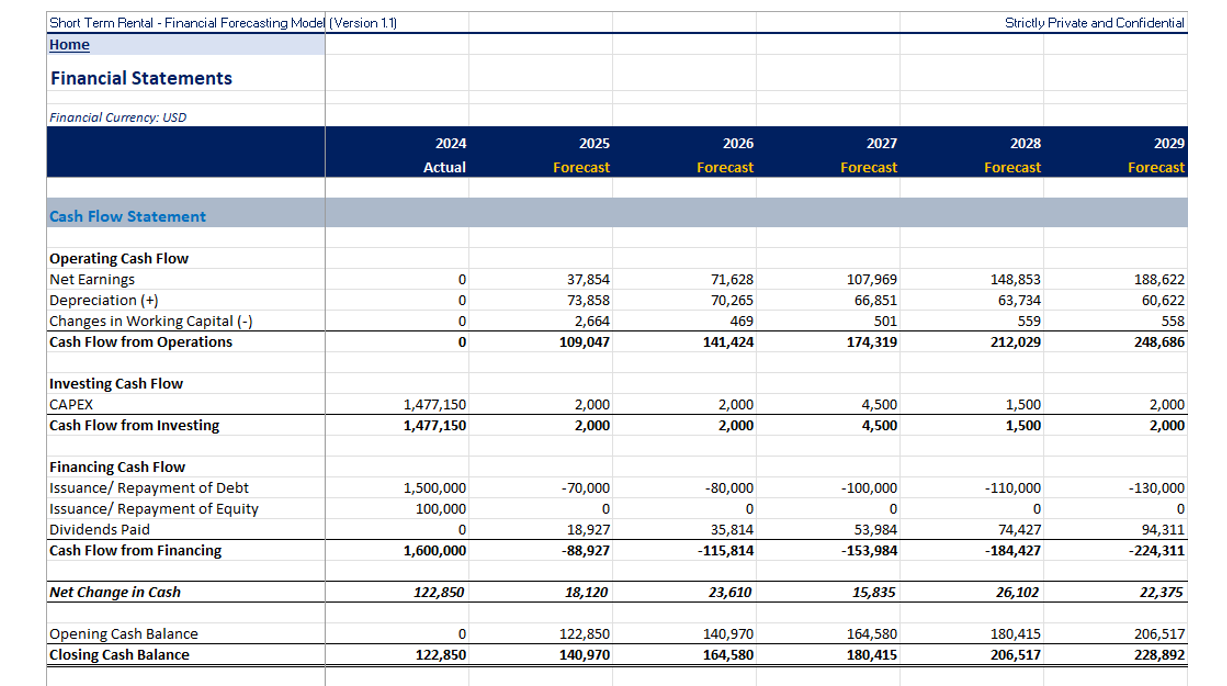Select the Investing Cash Flow section header
The width and height of the screenshot is (1227, 686).
(103, 383)
